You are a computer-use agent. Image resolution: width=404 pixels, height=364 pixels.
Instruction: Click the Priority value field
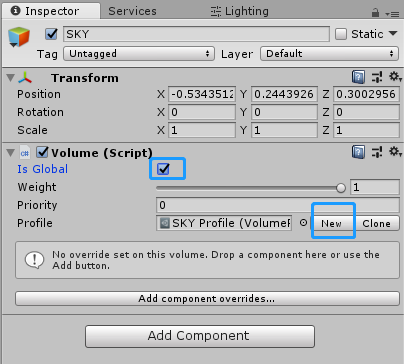(x=278, y=205)
